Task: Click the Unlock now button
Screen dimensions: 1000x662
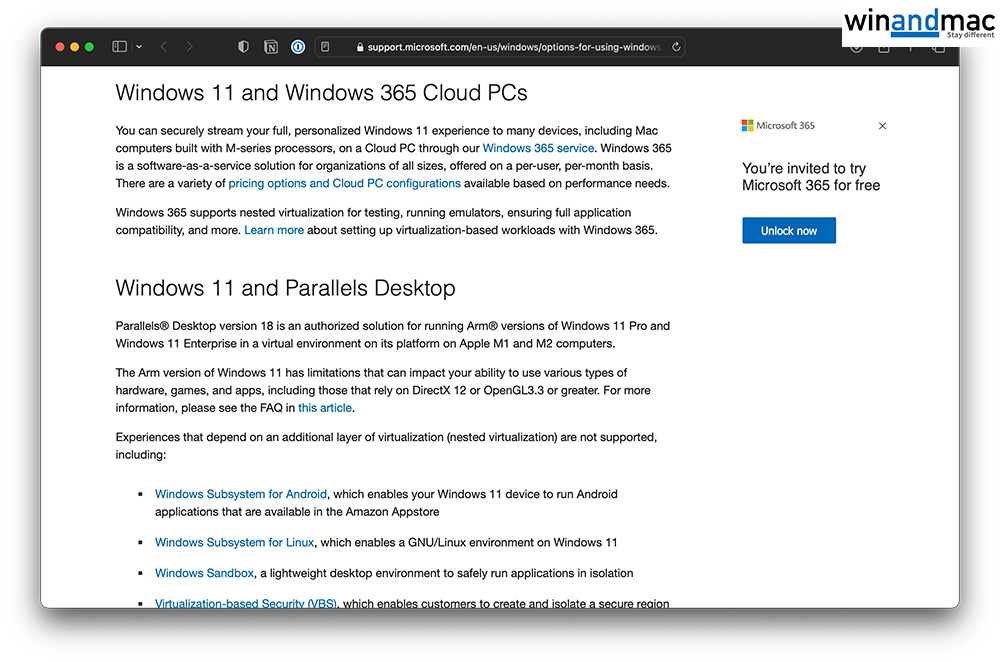Action: click(788, 231)
